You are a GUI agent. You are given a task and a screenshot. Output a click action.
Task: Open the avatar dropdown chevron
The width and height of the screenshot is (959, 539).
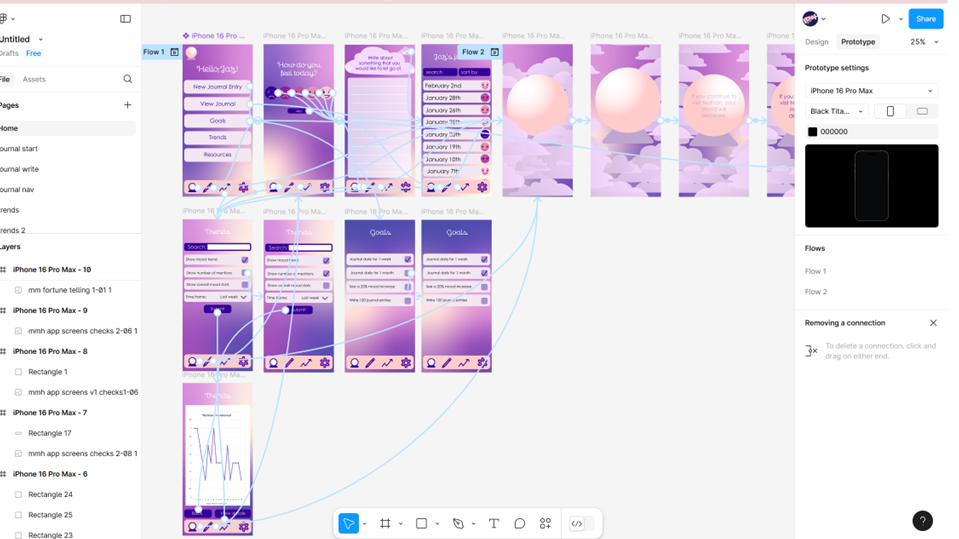(x=823, y=19)
